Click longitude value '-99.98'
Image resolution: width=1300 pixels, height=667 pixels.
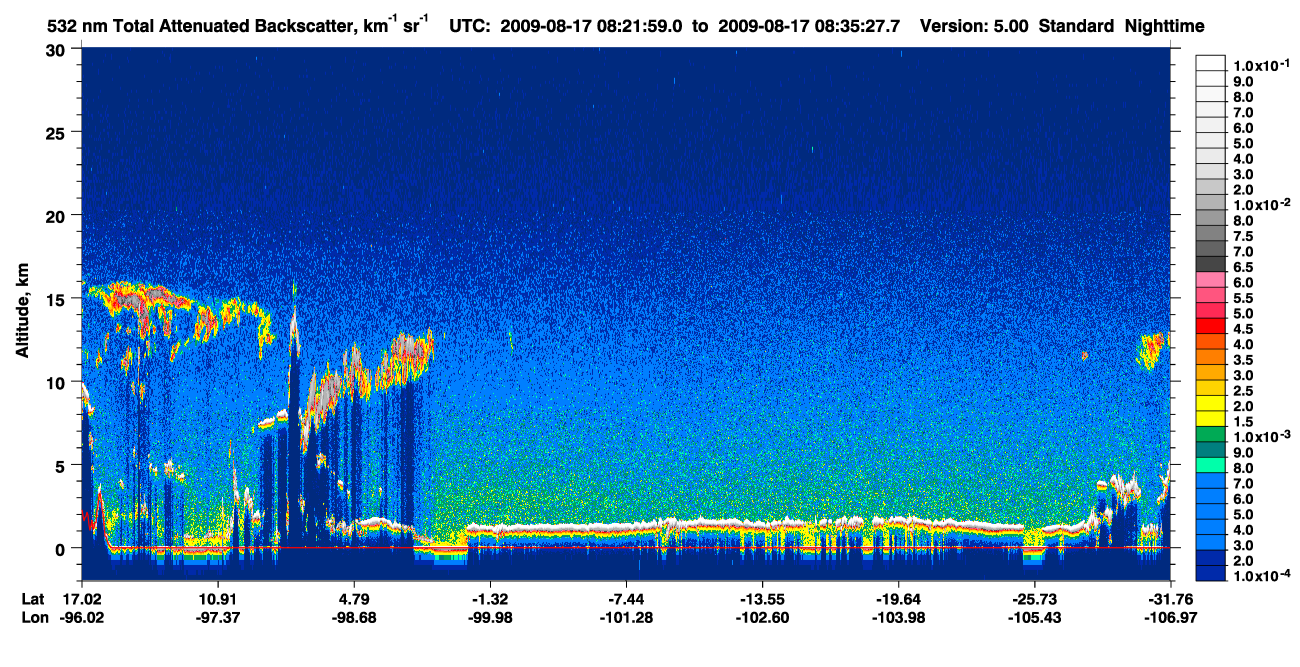tap(490, 618)
